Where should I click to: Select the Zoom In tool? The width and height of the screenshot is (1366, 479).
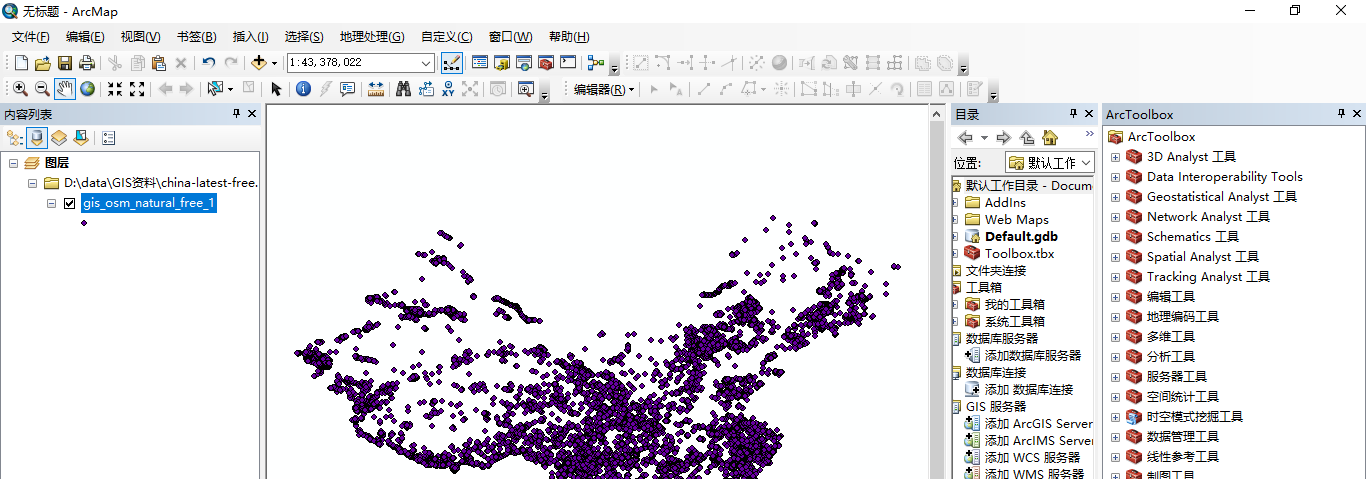[x=20, y=89]
